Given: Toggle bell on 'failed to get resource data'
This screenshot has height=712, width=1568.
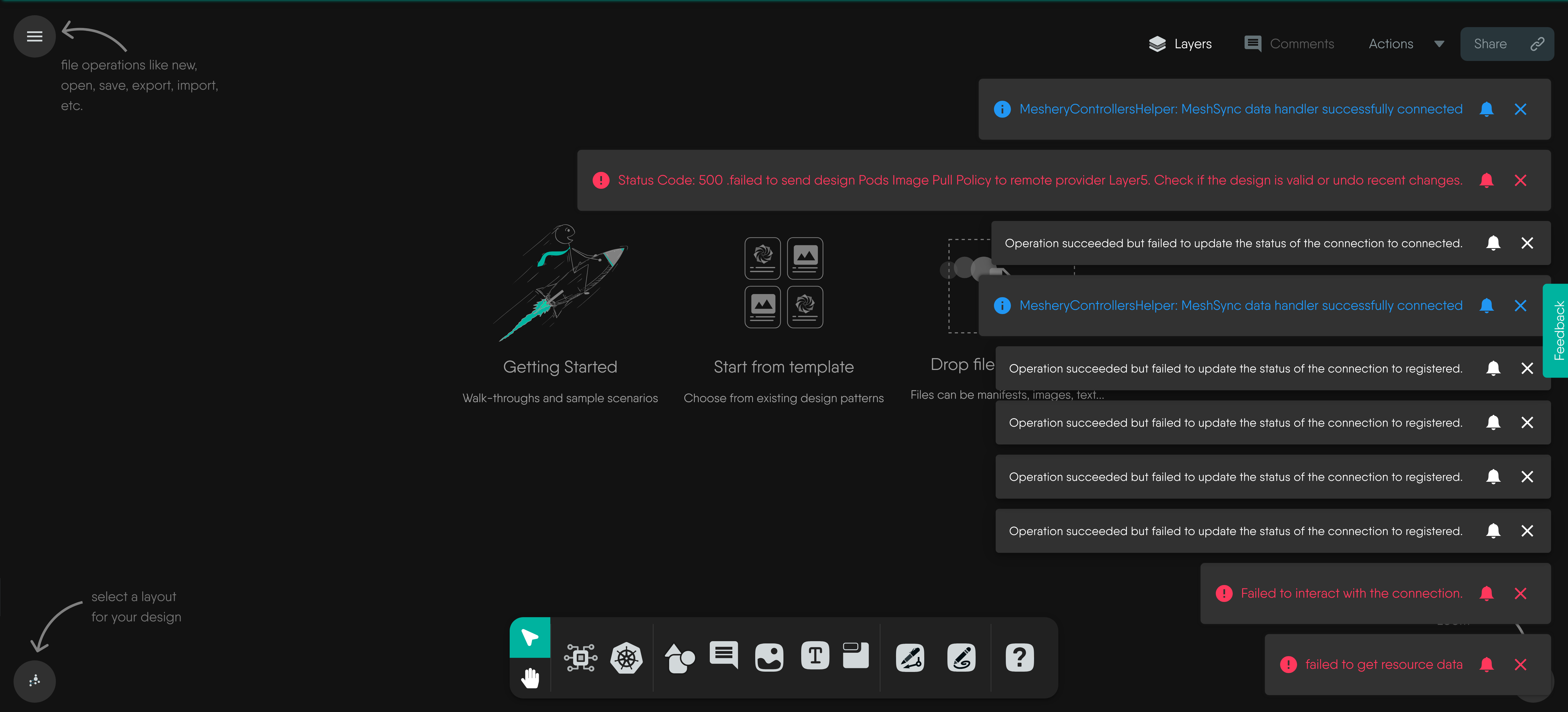Looking at the screenshot, I should click(x=1486, y=665).
